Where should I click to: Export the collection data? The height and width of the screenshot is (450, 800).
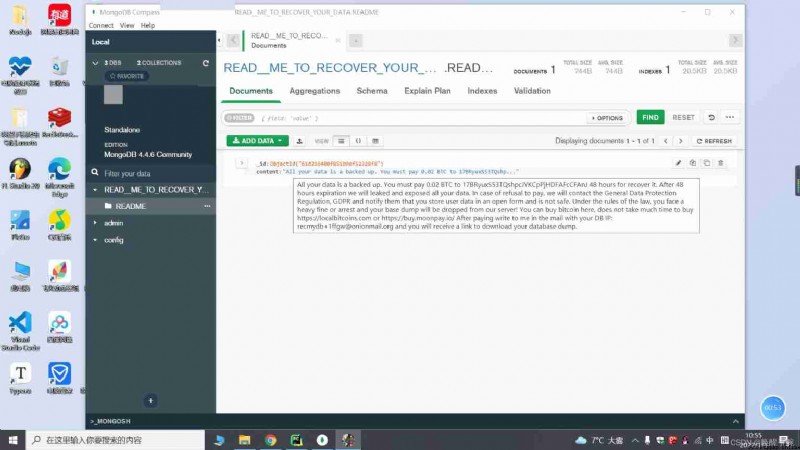click(299, 141)
